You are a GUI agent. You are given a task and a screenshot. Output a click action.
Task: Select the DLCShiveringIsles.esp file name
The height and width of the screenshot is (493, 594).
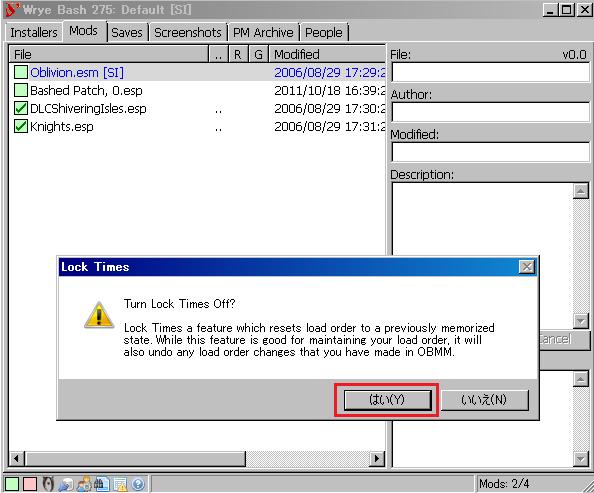tap(88, 108)
